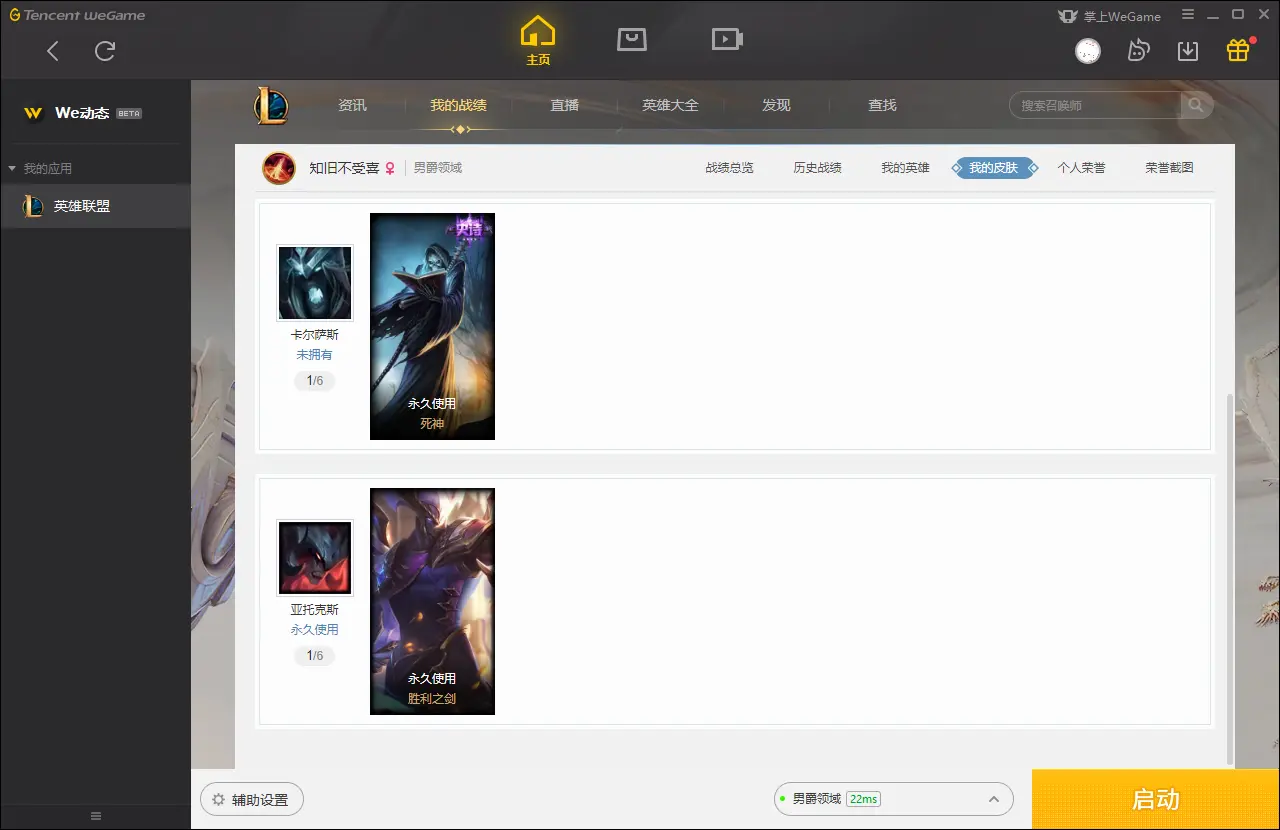The height and width of the screenshot is (830, 1280).
Task: Collapse the 我的应用 section
Action: [40, 168]
